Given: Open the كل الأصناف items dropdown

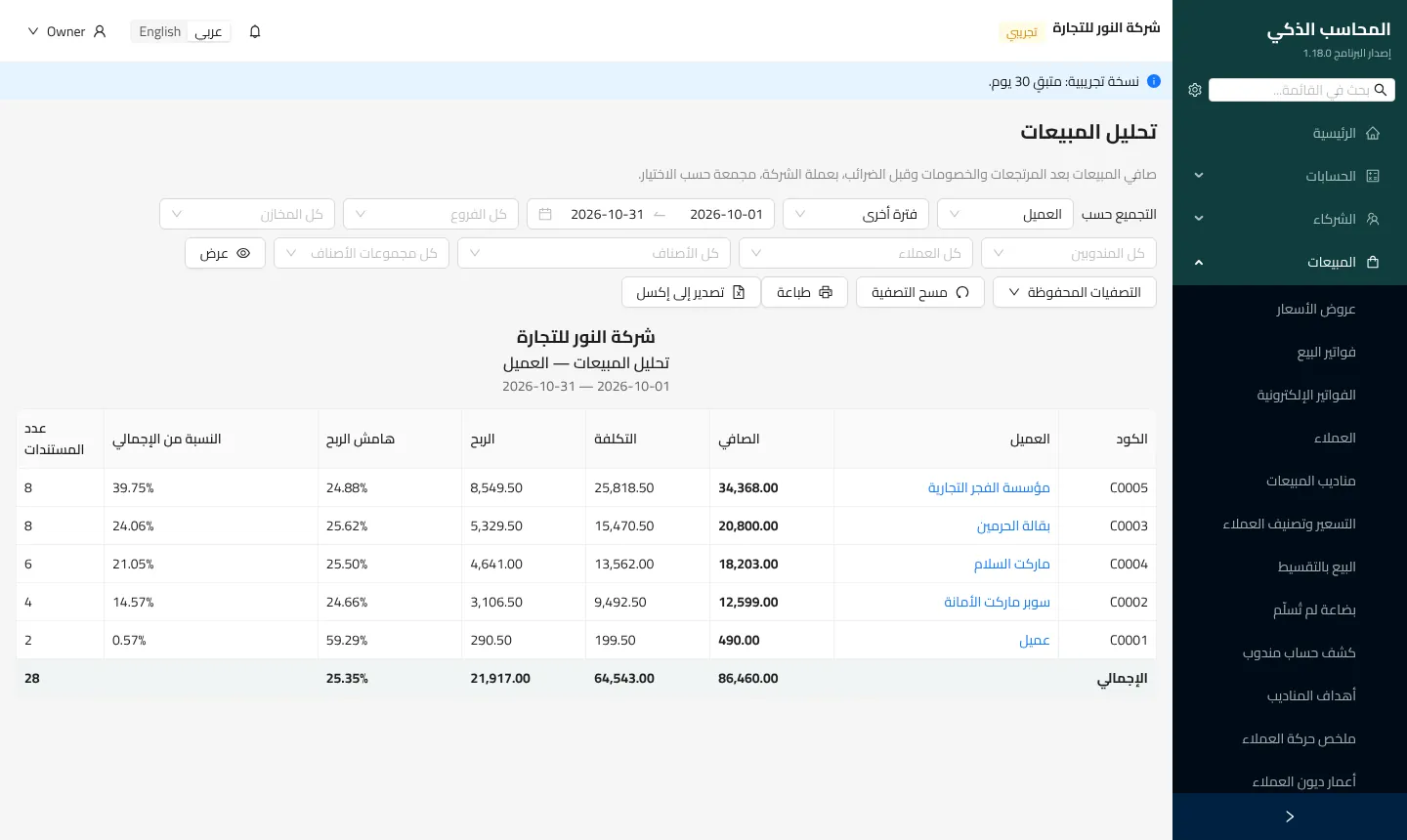Looking at the screenshot, I should 594,253.
